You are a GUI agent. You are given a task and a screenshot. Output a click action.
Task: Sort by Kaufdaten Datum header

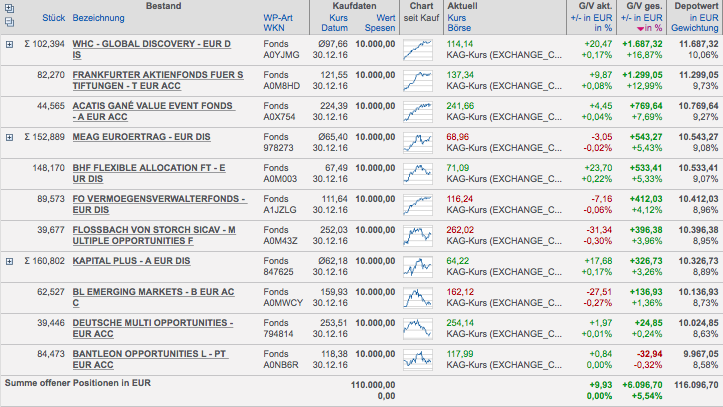pyautogui.click(x=334, y=28)
